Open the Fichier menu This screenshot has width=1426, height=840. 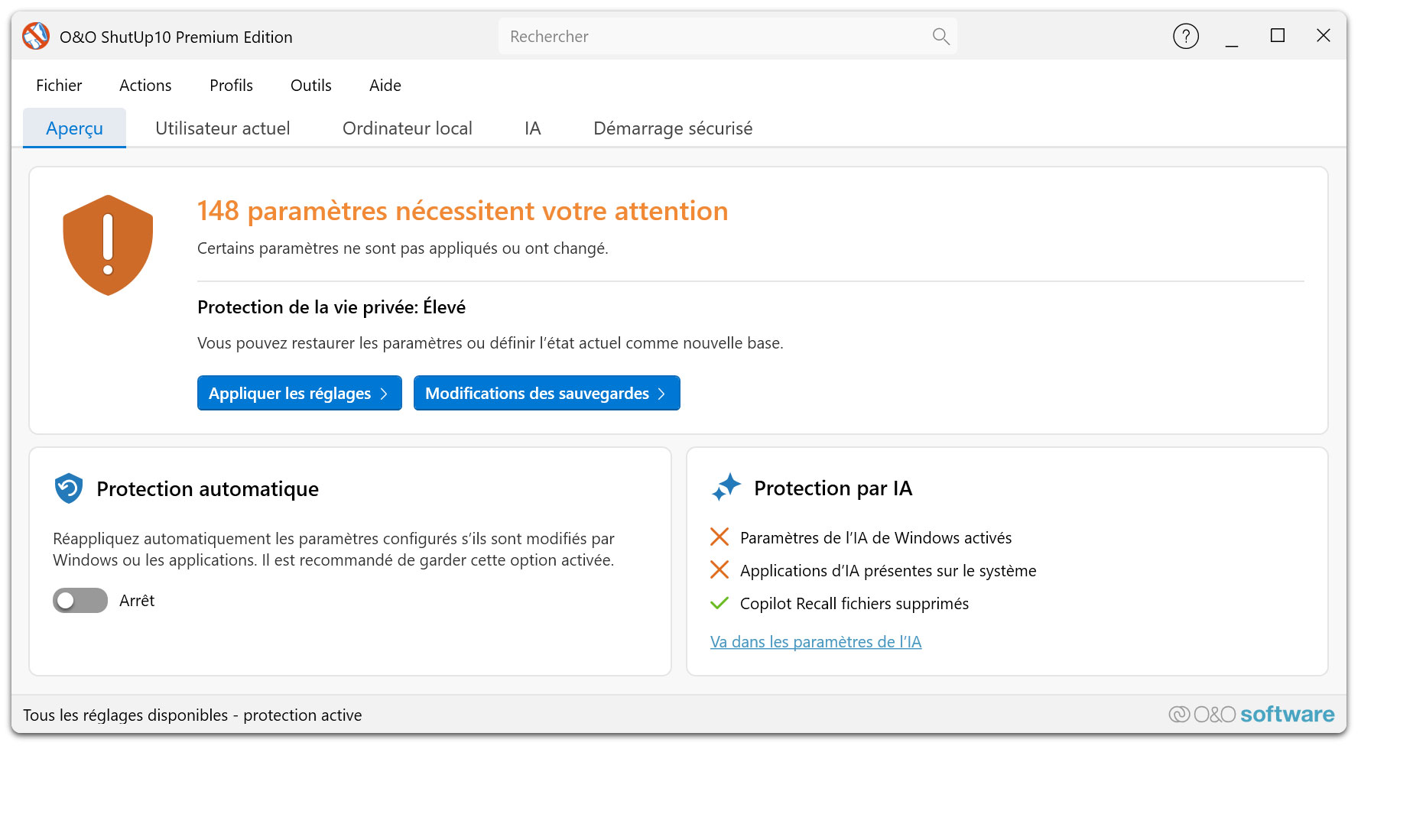[x=59, y=86]
